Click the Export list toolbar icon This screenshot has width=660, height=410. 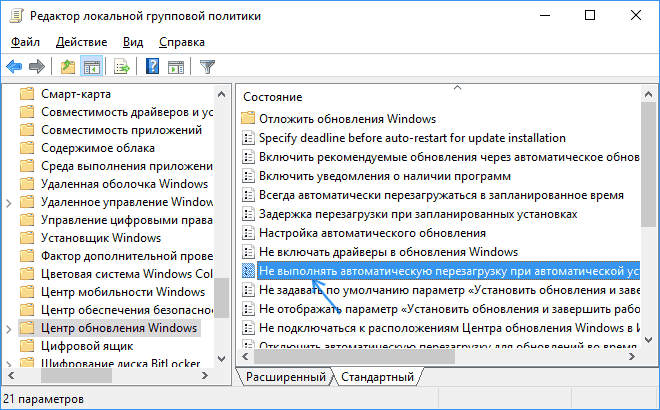[122, 67]
